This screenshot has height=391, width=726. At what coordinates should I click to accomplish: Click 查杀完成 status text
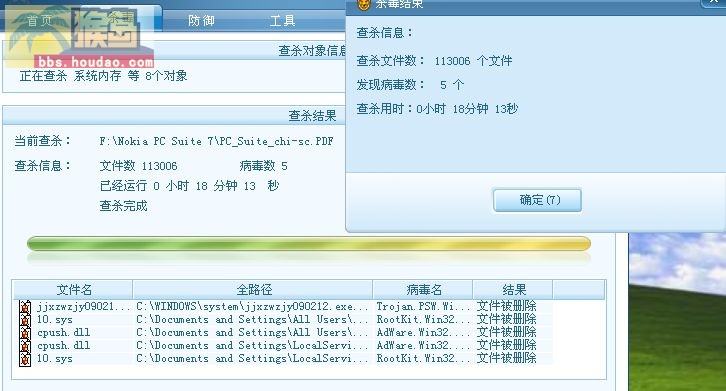pos(124,206)
